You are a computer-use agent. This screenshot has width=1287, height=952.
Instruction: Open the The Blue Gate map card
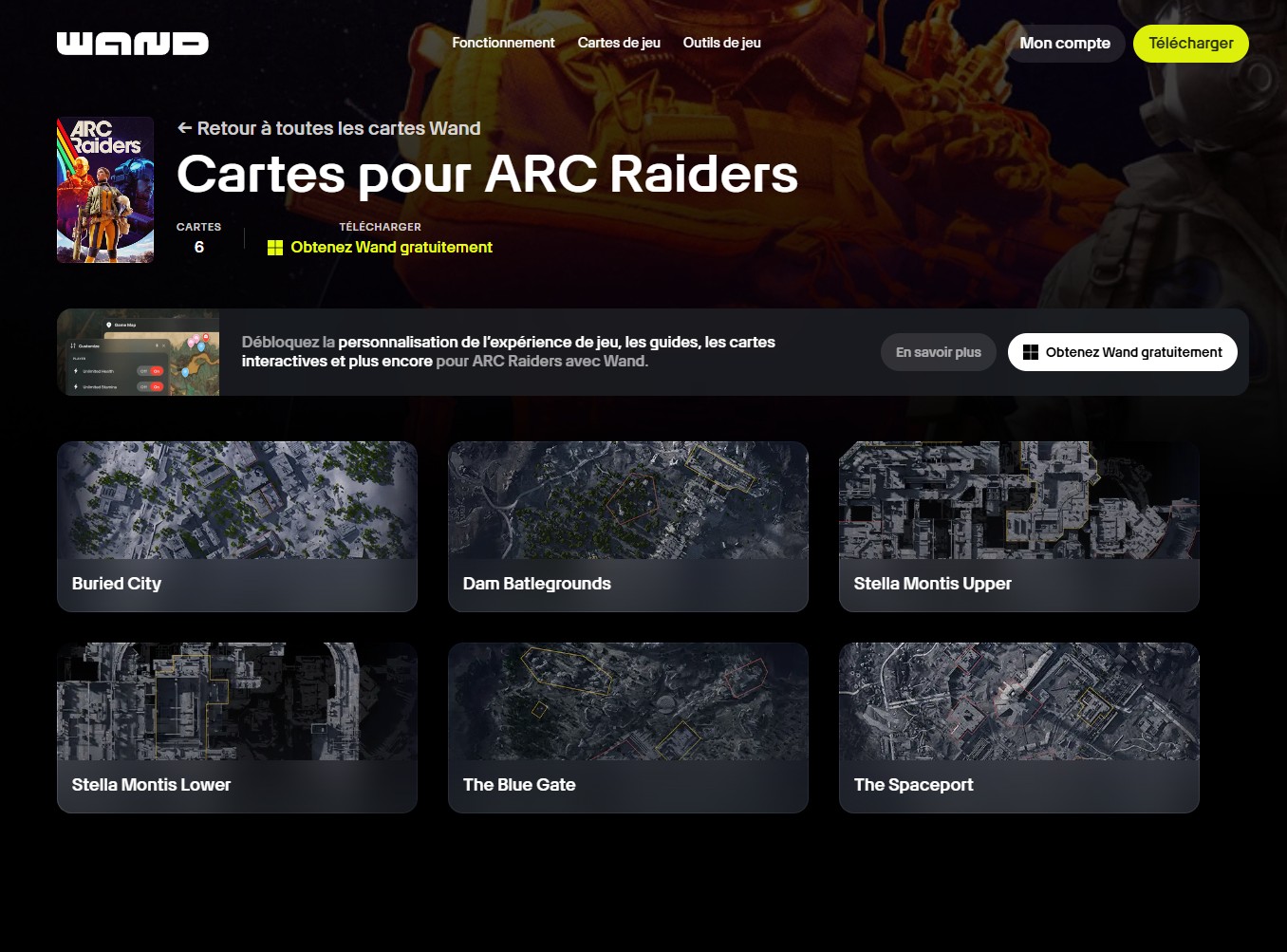tap(628, 728)
